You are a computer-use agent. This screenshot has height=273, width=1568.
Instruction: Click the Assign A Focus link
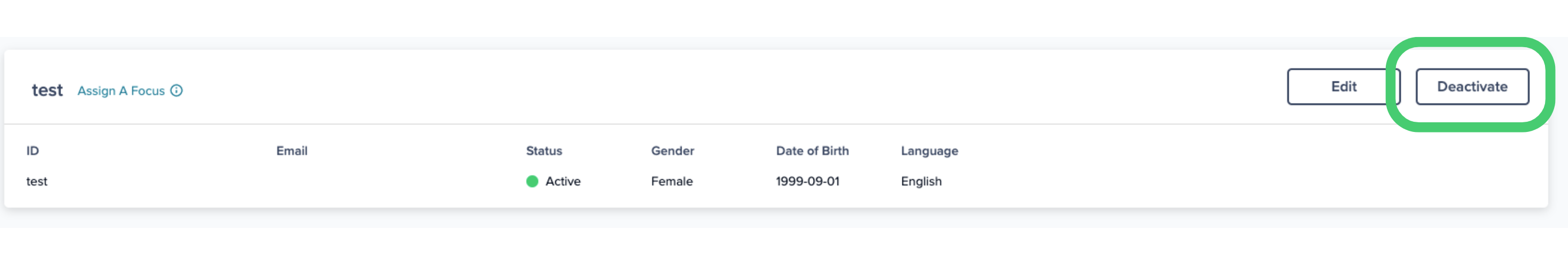[121, 91]
